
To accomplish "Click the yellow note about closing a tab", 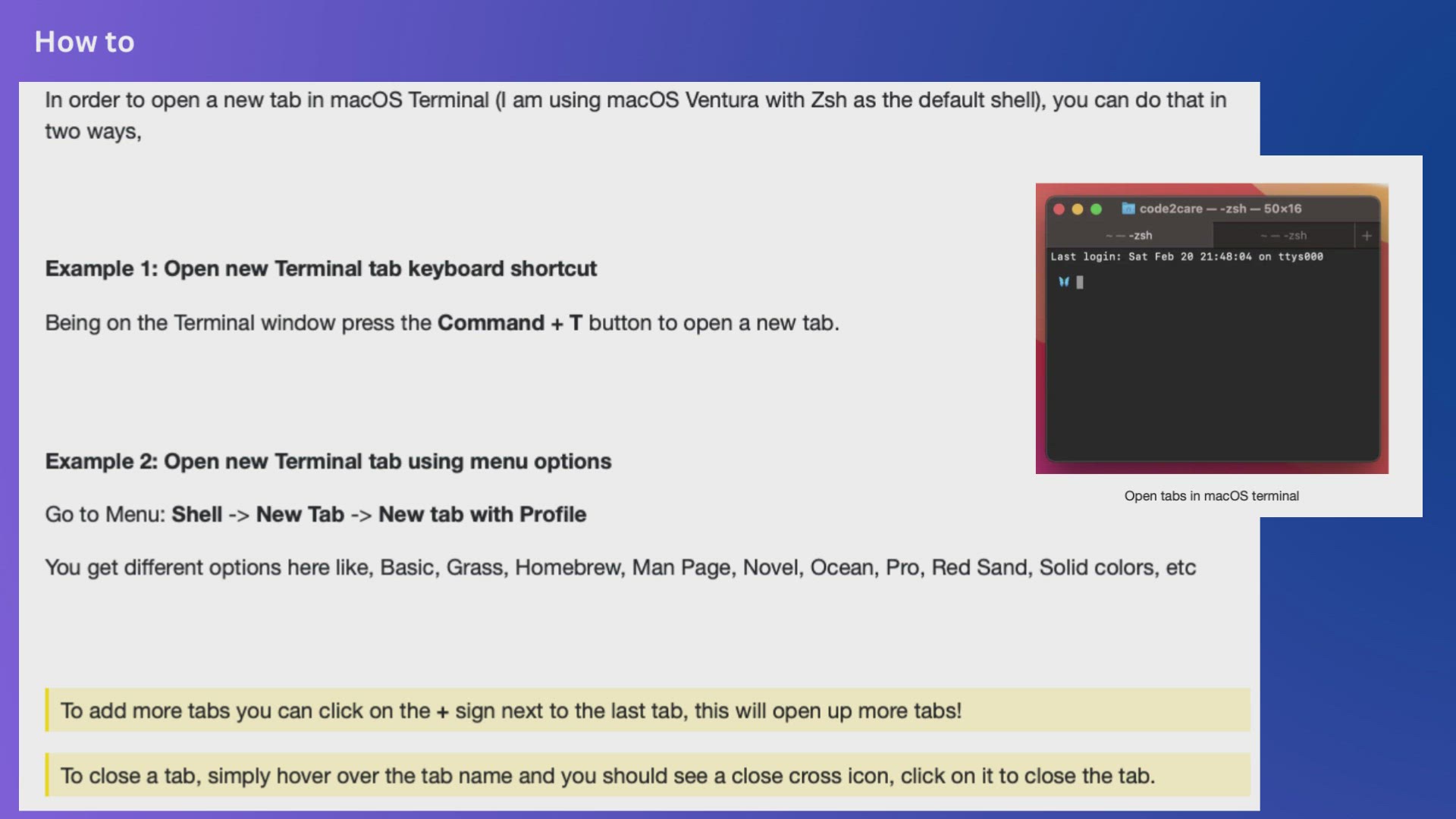I will (x=607, y=776).
